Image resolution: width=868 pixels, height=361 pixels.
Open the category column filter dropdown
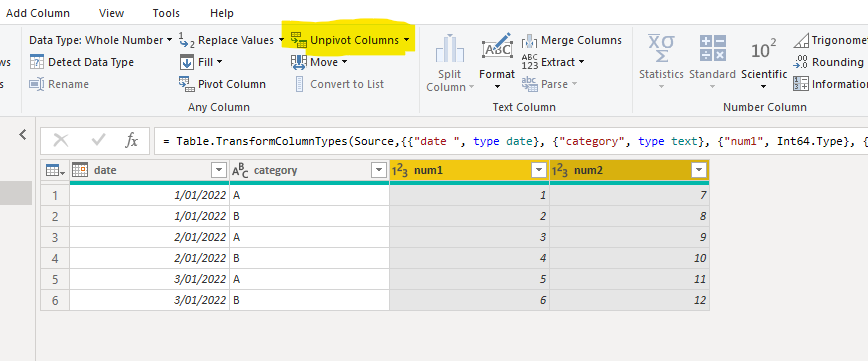(x=379, y=171)
